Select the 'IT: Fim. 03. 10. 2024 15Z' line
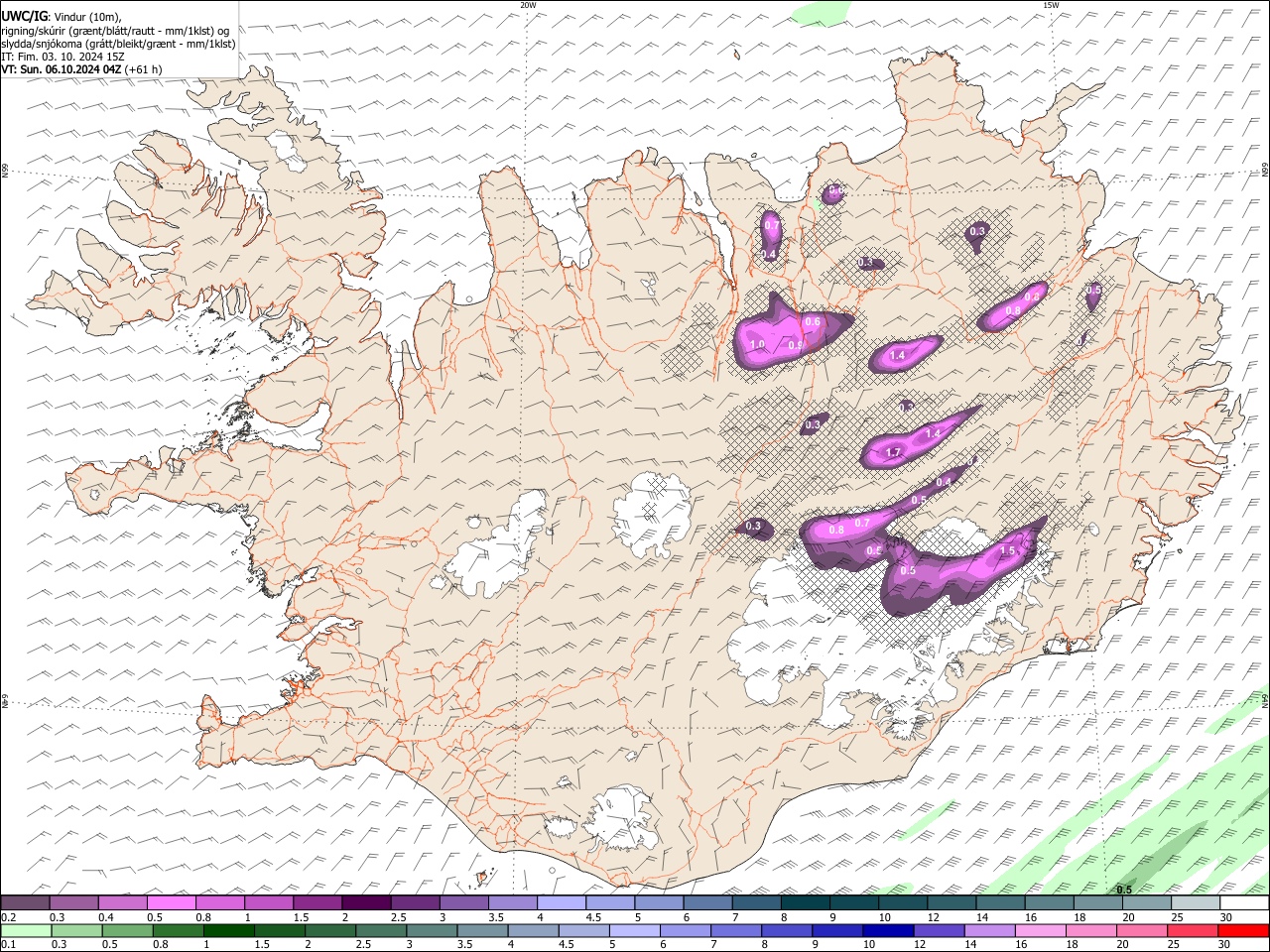 click(63, 57)
